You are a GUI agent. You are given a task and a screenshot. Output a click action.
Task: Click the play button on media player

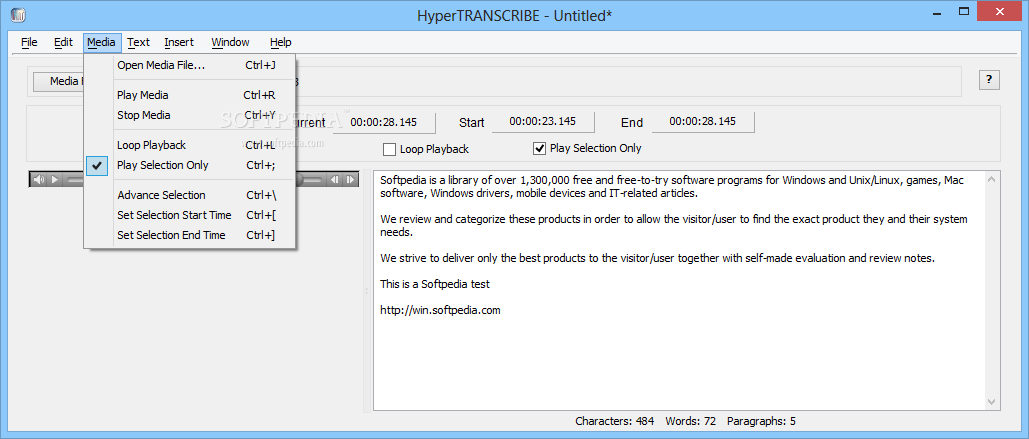(x=55, y=179)
